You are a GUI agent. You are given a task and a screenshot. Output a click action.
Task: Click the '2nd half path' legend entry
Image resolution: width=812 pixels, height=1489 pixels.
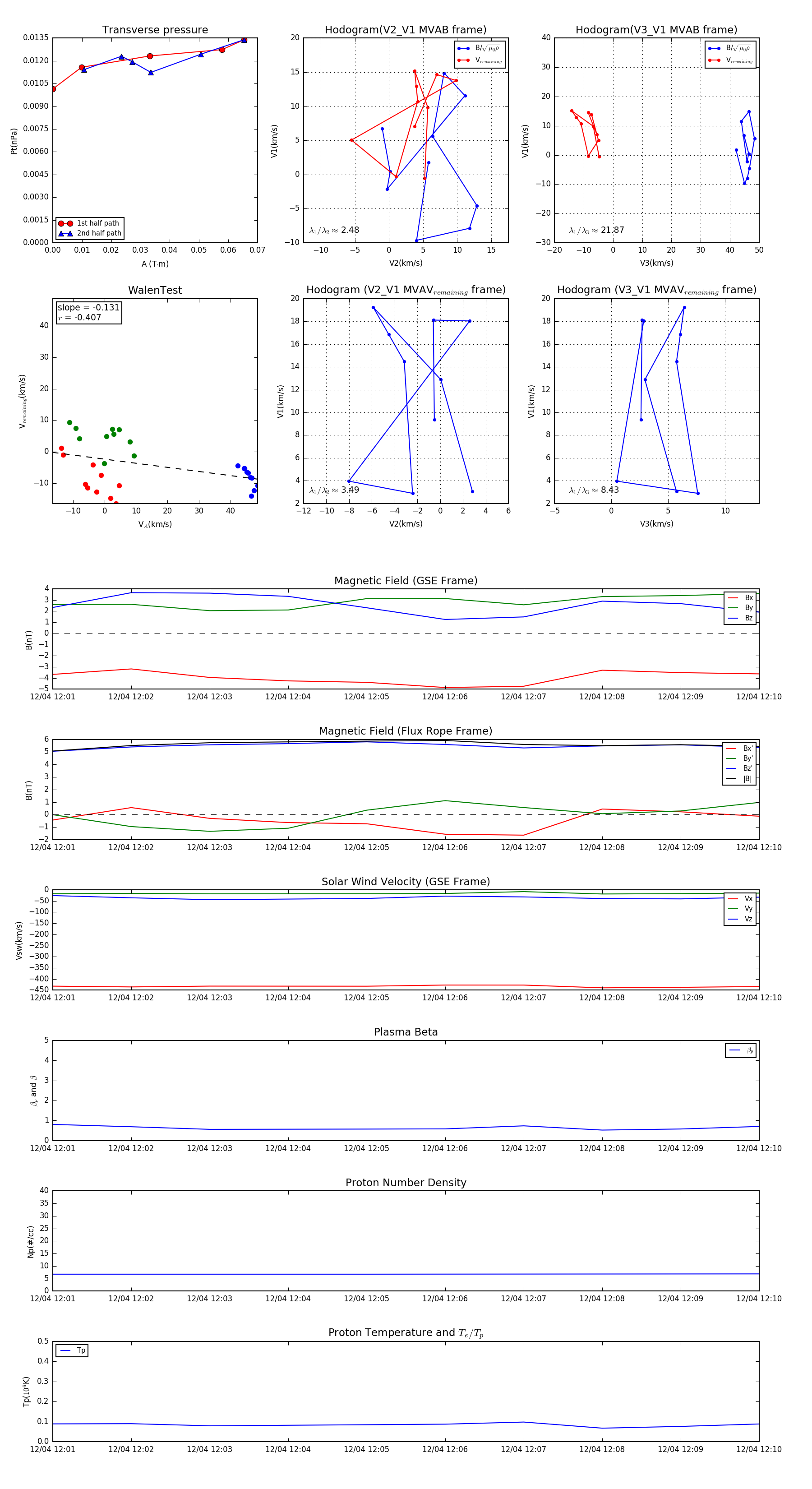[x=90, y=234]
